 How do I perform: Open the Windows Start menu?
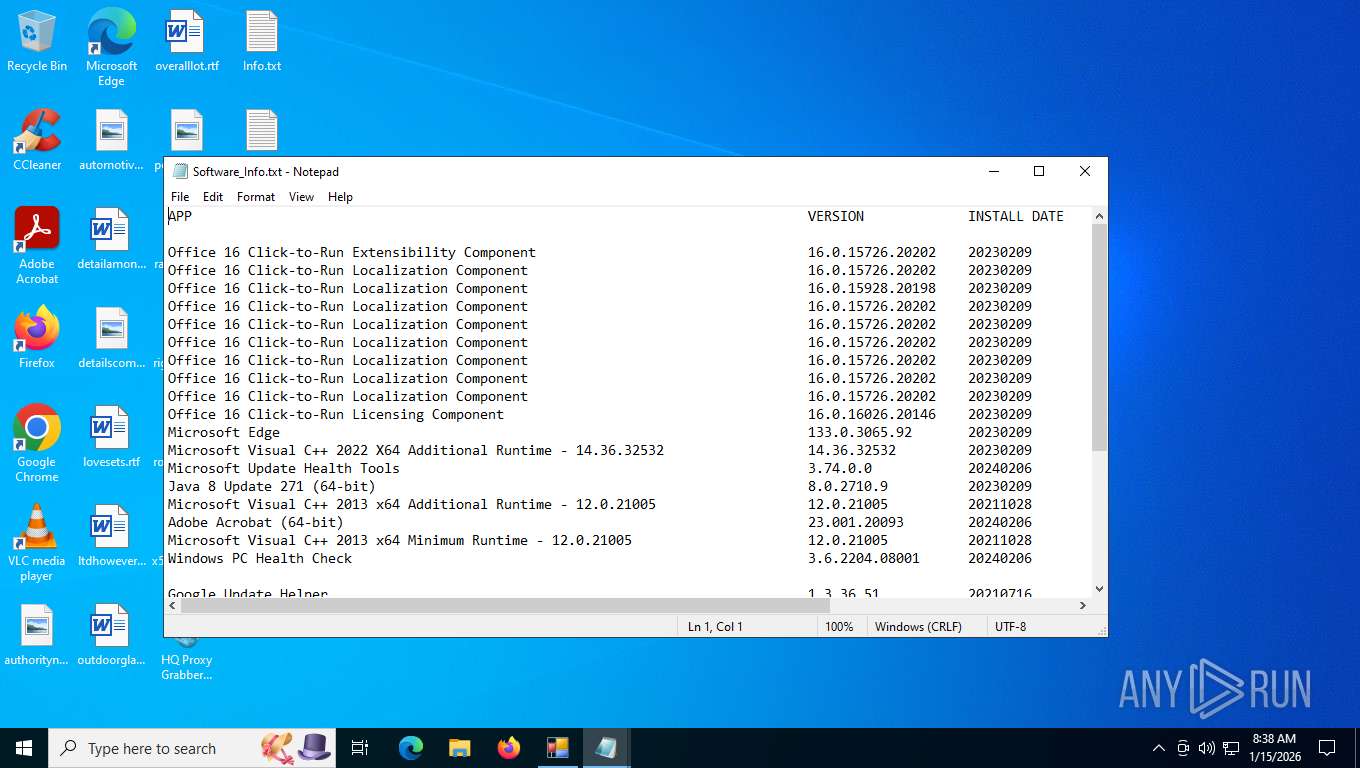(x=24, y=748)
